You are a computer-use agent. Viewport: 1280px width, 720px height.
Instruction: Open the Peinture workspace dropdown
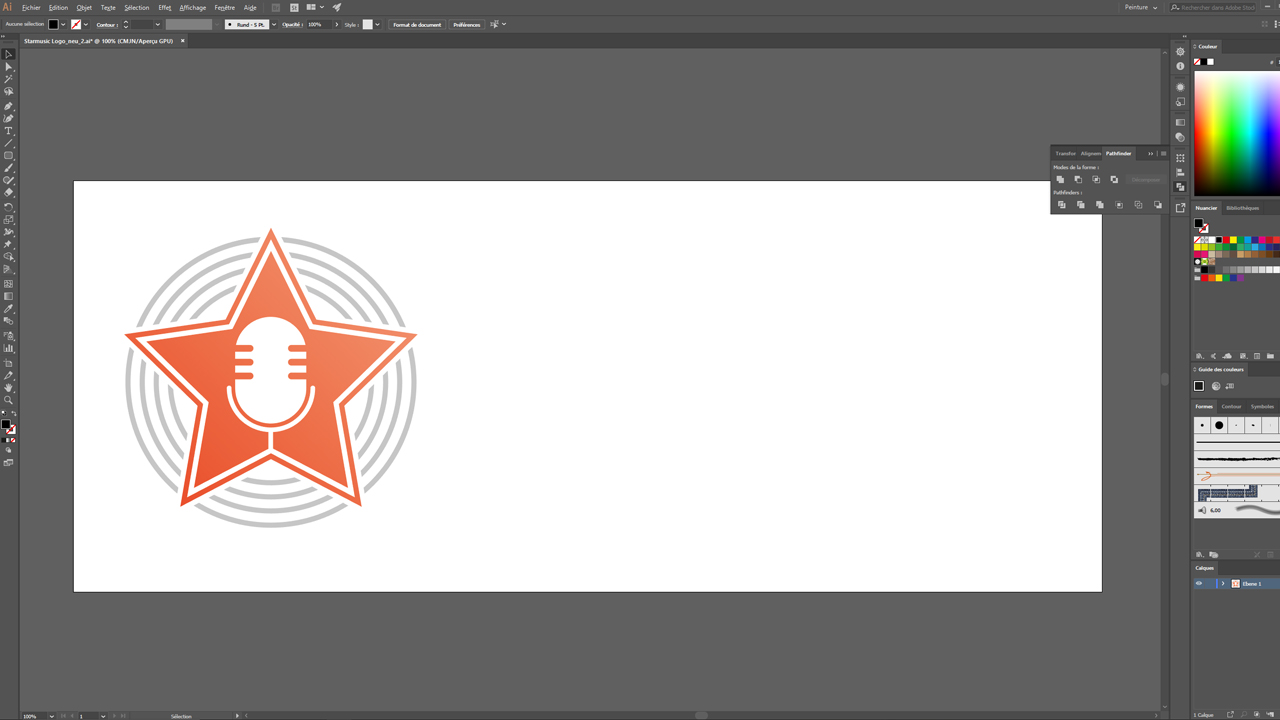click(1140, 7)
